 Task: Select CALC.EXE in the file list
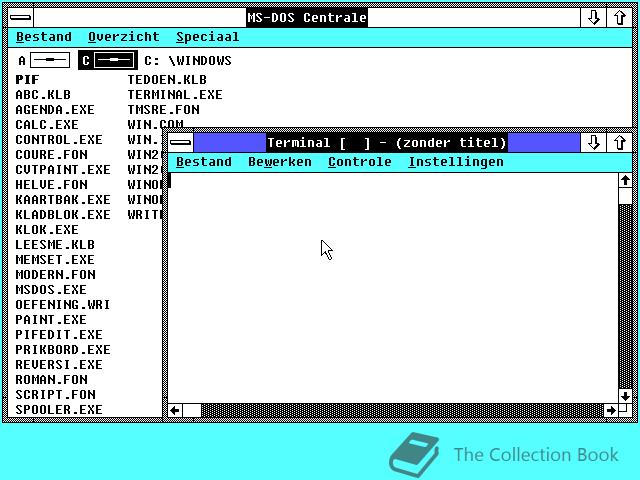(47, 125)
